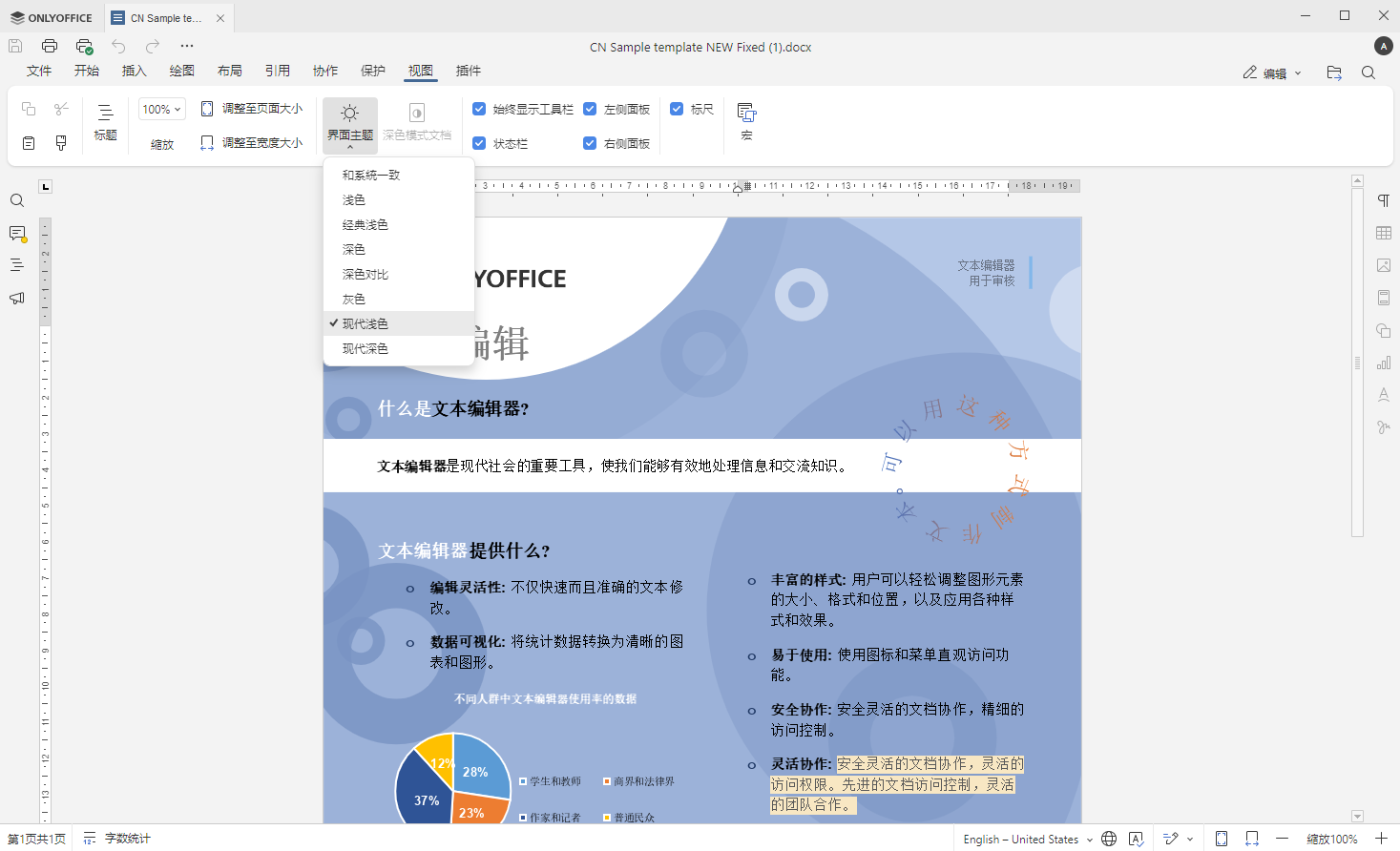Toggle the status bar checkbox
The height and width of the screenshot is (851, 1400).
click(480, 143)
